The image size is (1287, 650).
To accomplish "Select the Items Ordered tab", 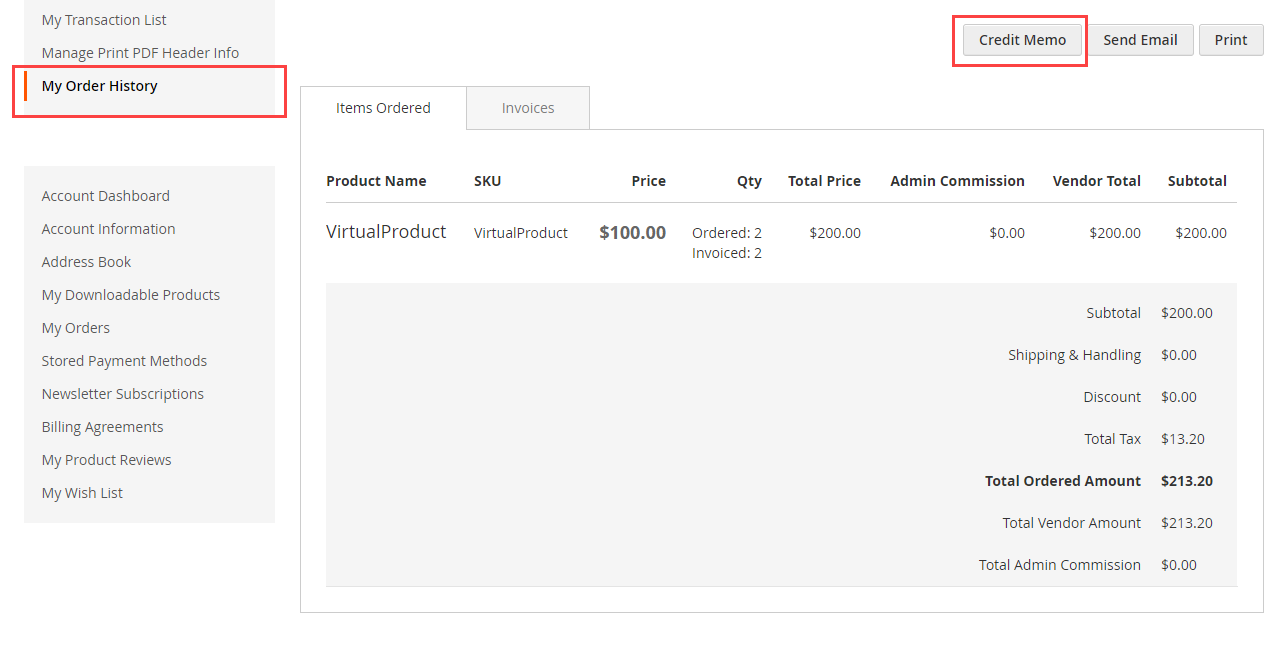I will point(383,108).
